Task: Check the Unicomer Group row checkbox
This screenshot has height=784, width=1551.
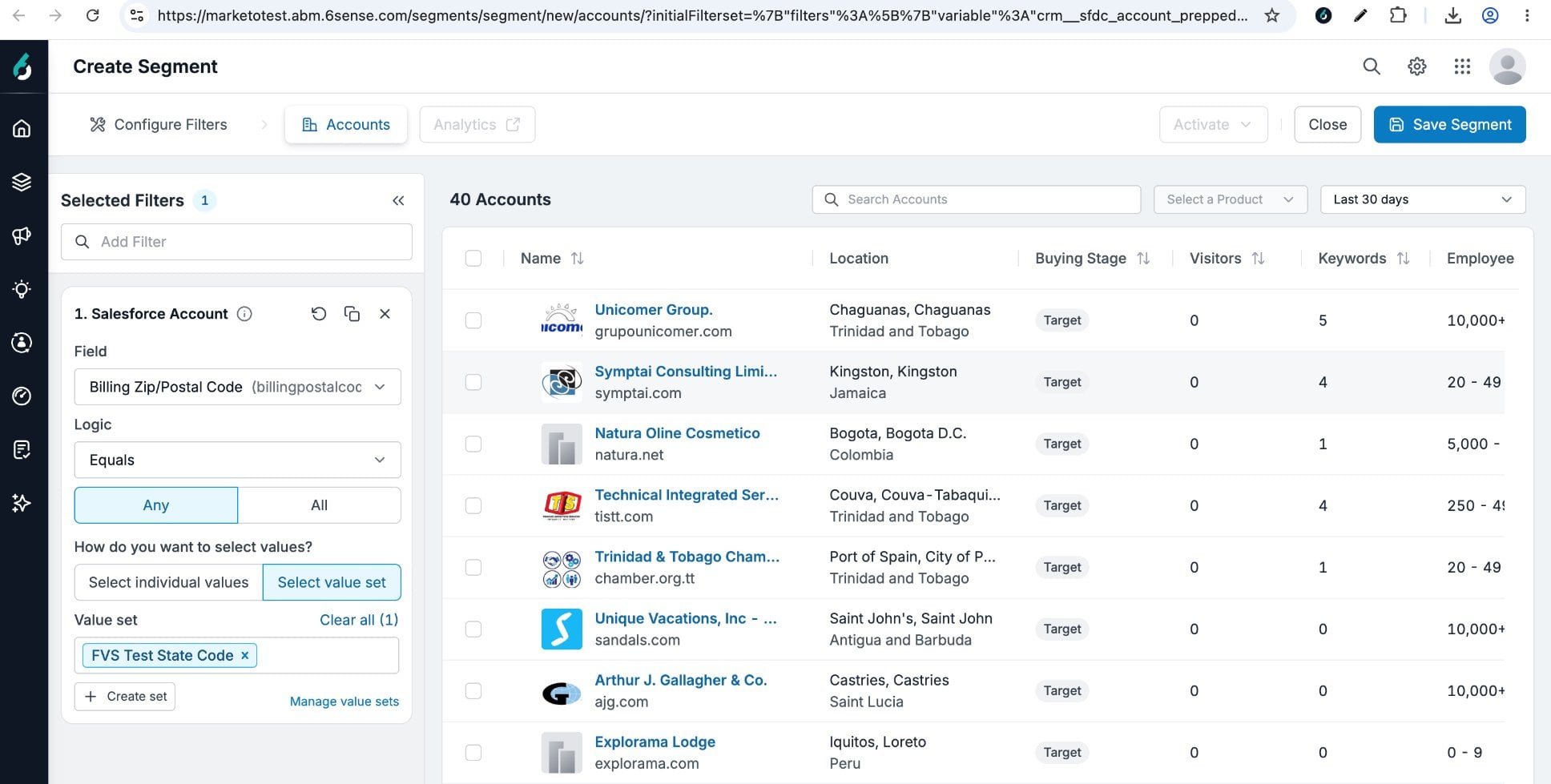Action: click(473, 320)
